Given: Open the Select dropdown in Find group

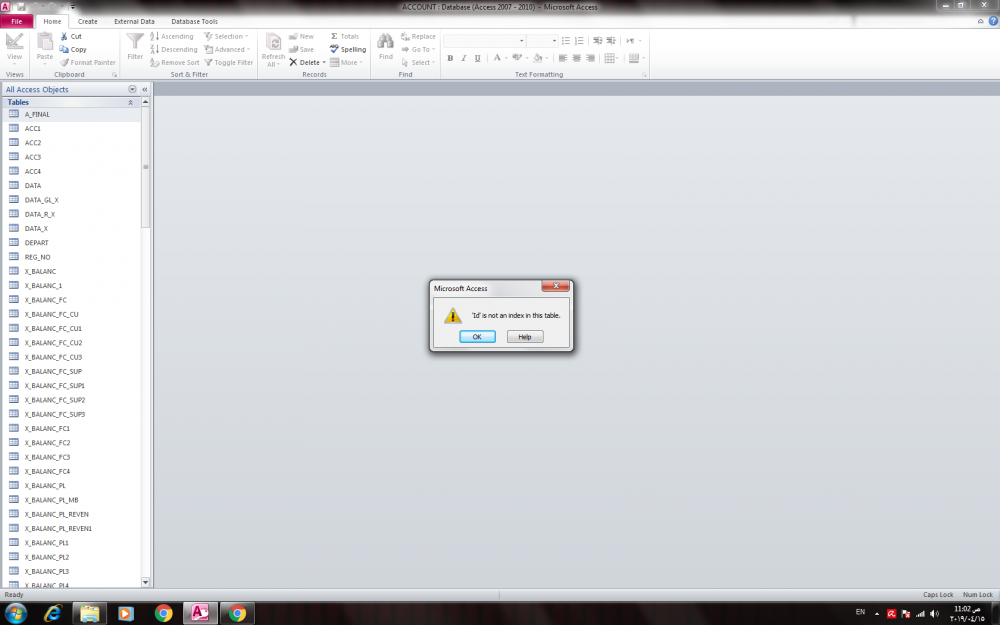Looking at the screenshot, I should coord(418,62).
